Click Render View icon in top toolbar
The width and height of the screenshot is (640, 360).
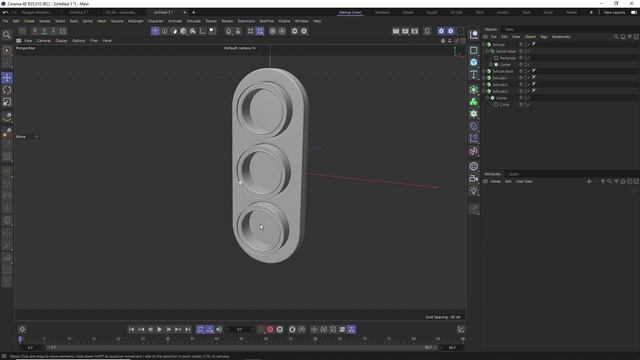click(396, 31)
